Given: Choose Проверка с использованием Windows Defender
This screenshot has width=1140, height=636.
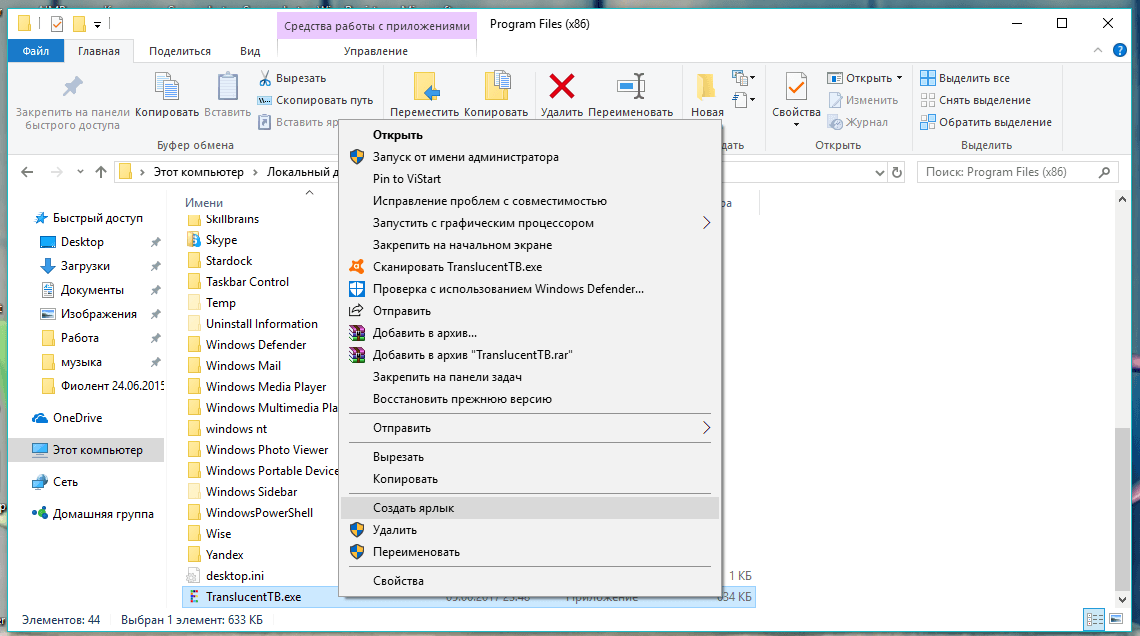Looking at the screenshot, I should (529, 289).
